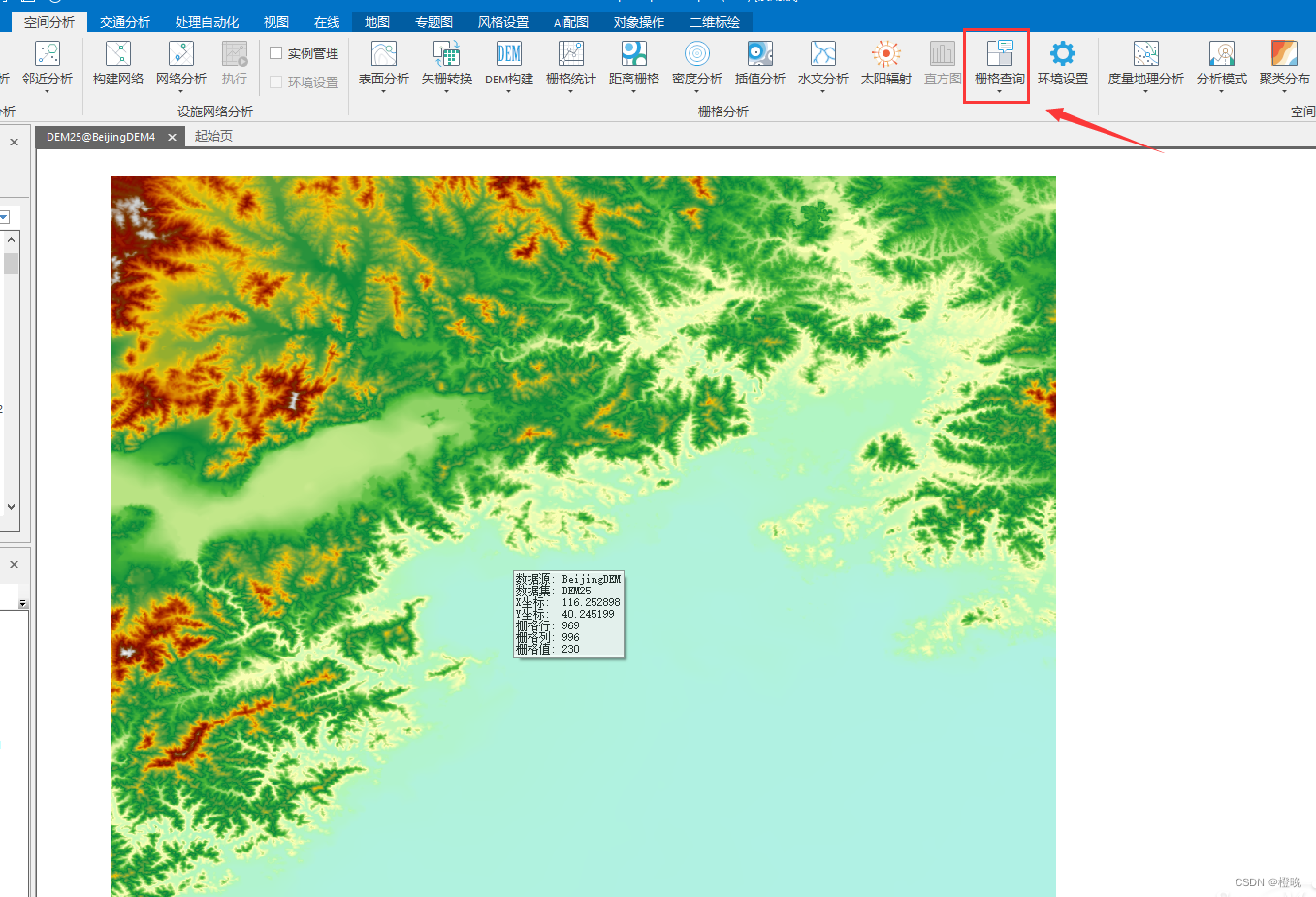Enable the 实例管理 checkbox

click(277, 54)
